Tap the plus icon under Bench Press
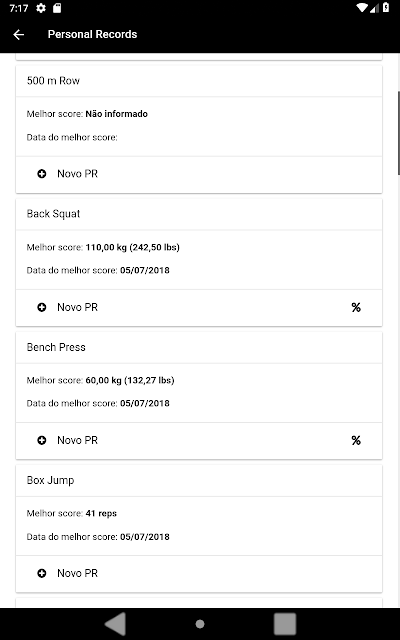This screenshot has height=640, width=400. 42,440
